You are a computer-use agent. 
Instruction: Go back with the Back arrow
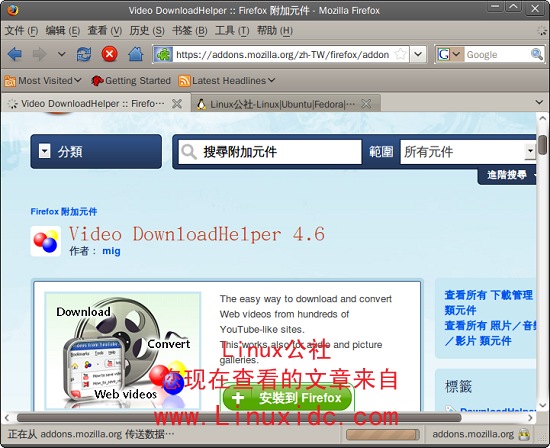coord(15,54)
